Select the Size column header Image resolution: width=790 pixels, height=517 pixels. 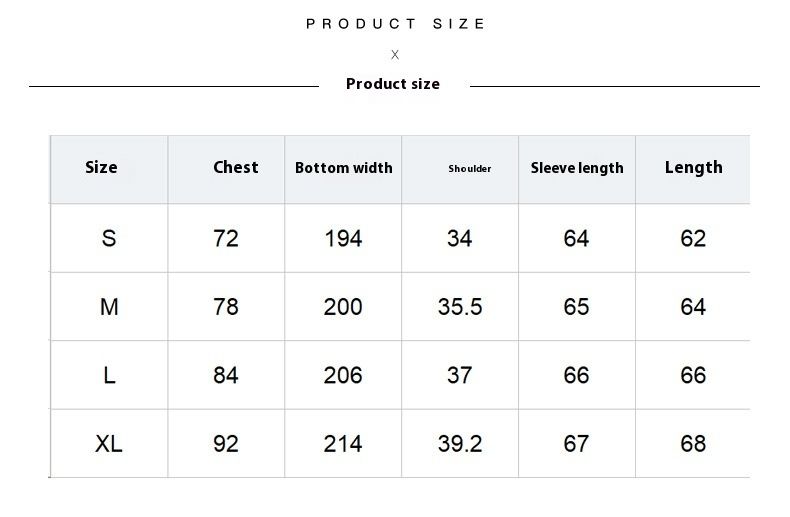click(101, 167)
